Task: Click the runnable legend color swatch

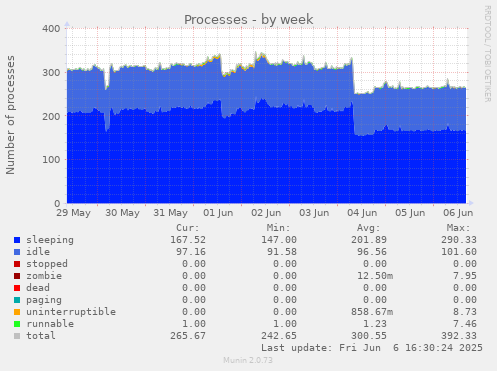Action: point(17,324)
